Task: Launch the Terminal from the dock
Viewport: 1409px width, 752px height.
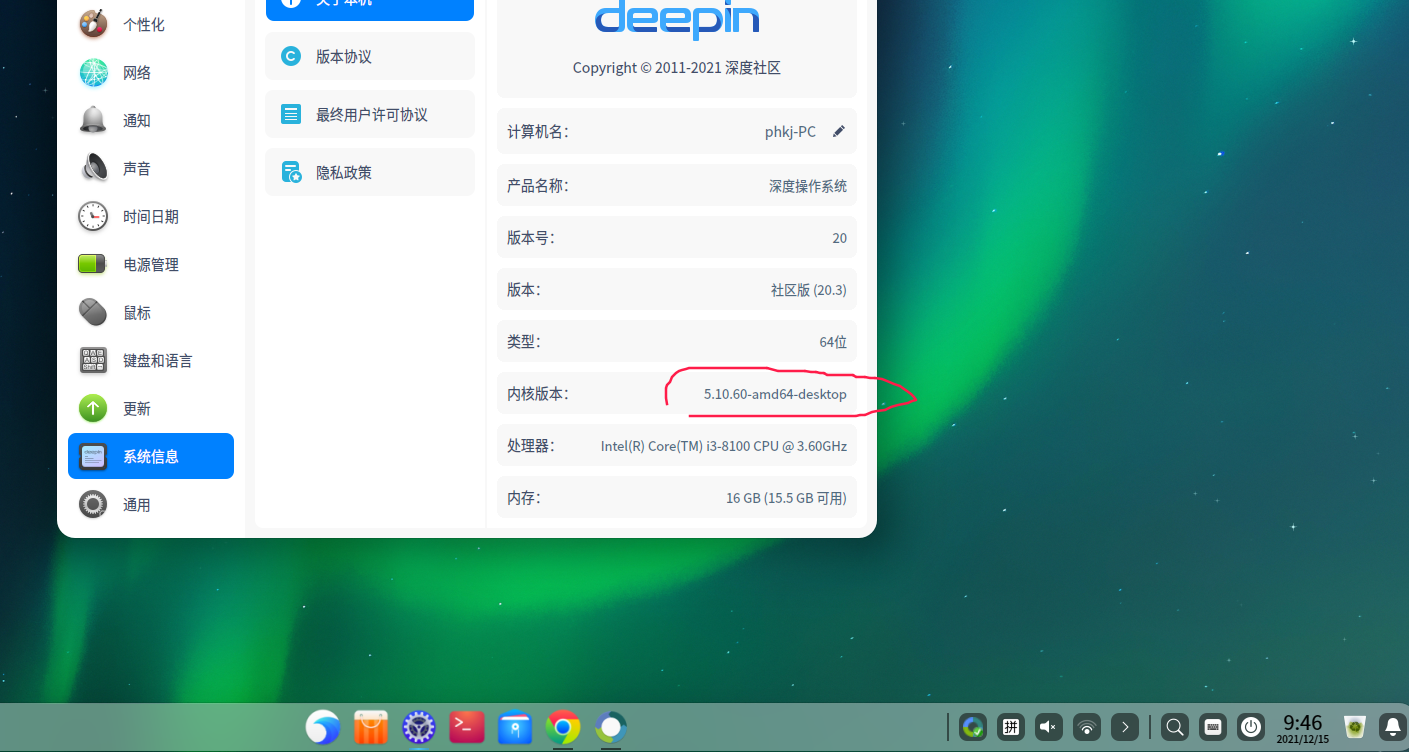Action: pos(466,727)
